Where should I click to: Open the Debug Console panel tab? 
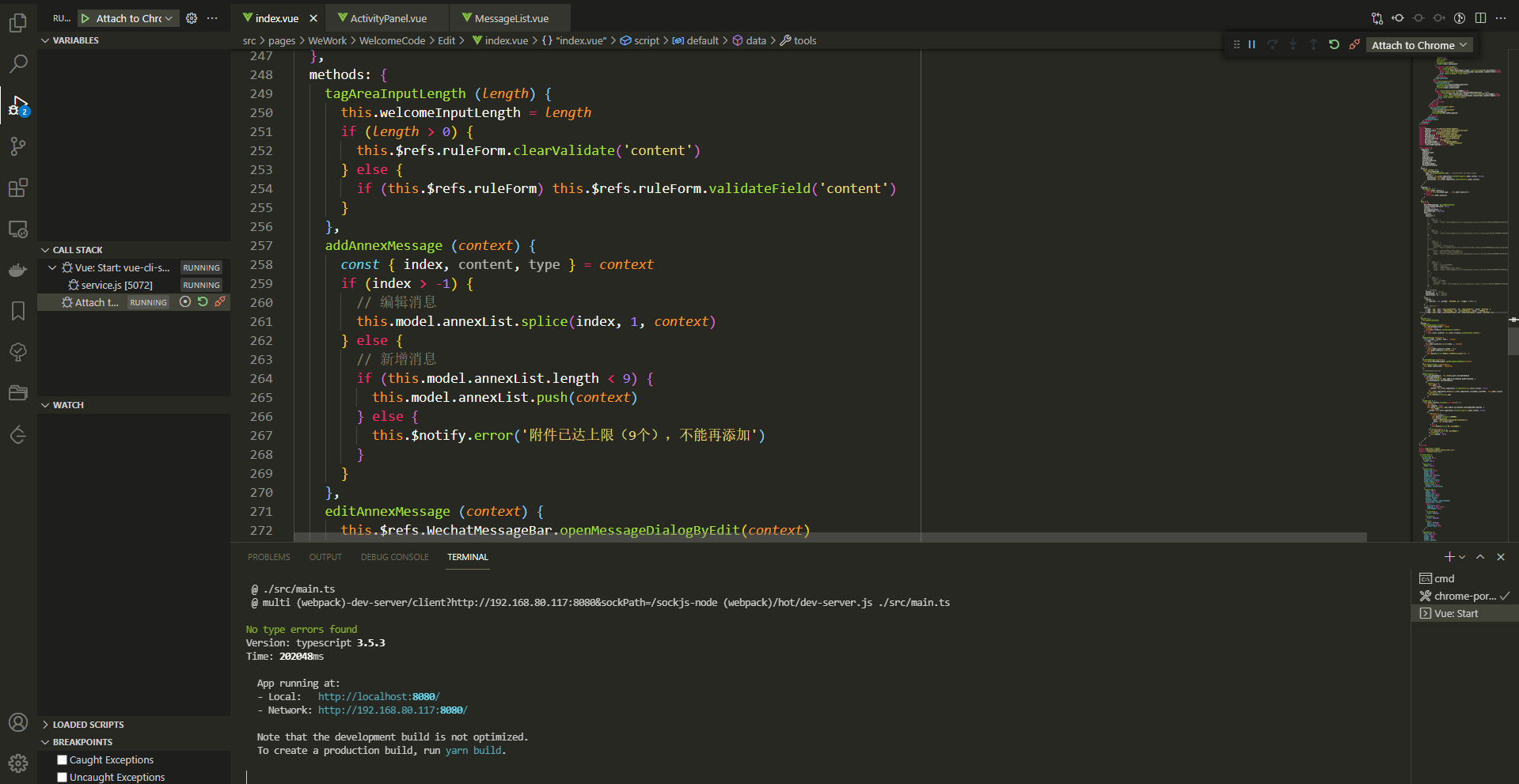394,557
